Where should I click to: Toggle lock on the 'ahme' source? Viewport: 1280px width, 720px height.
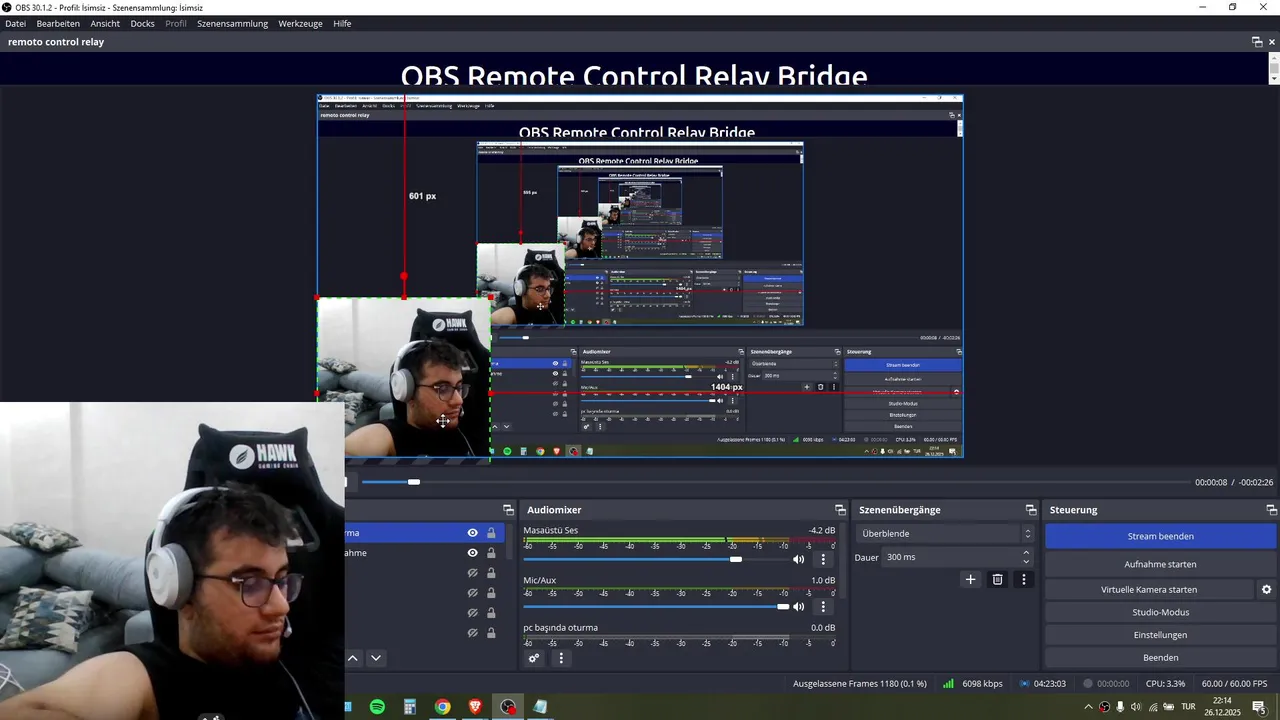(491, 553)
